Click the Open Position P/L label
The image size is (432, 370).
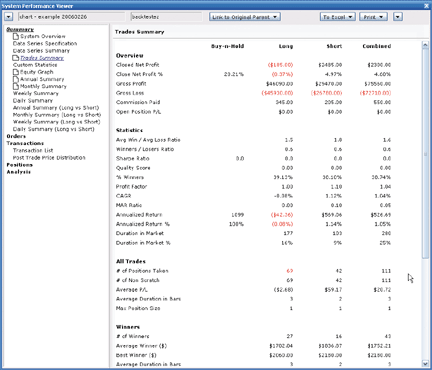(x=138, y=112)
